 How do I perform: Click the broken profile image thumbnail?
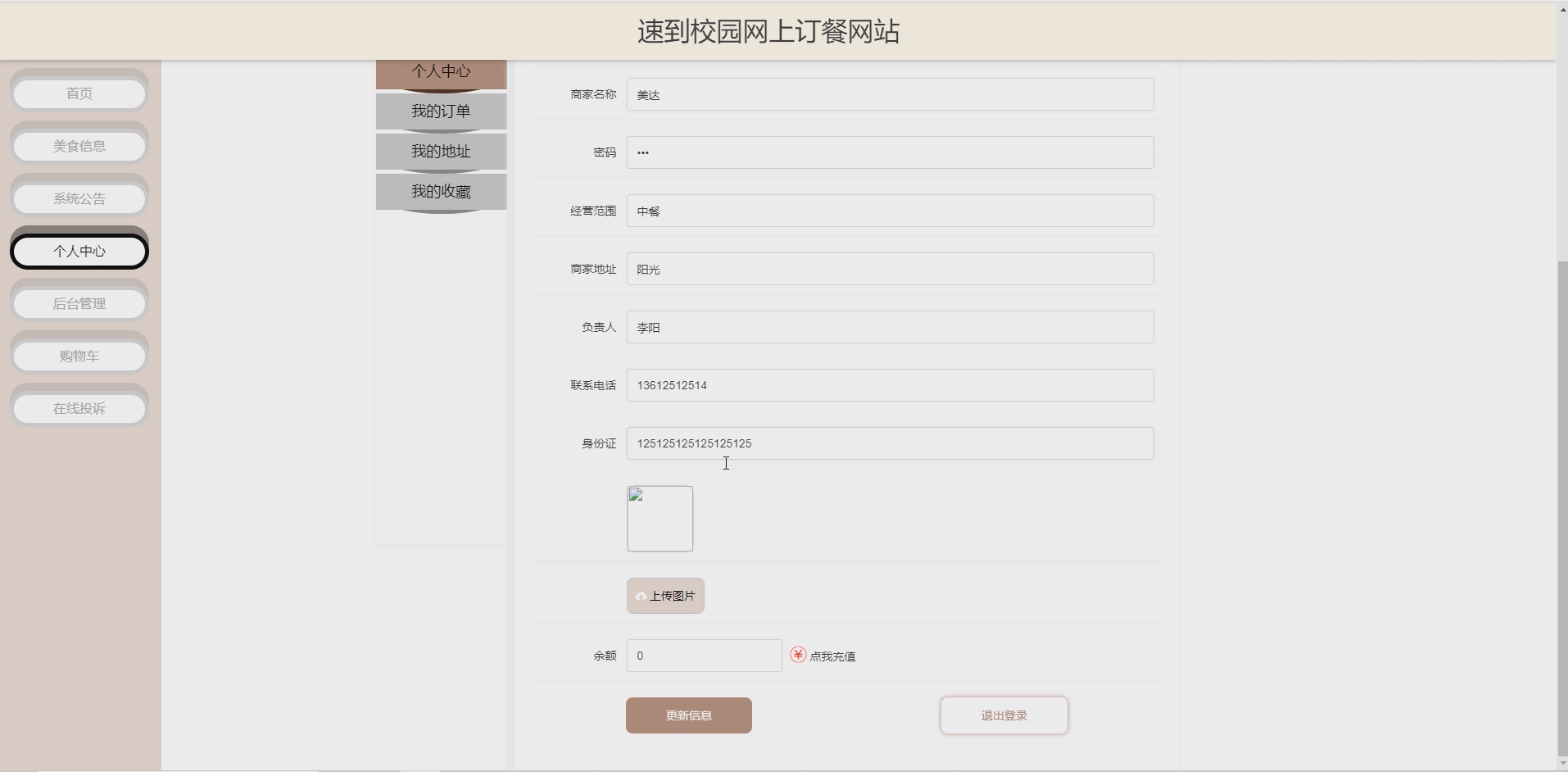point(660,519)
